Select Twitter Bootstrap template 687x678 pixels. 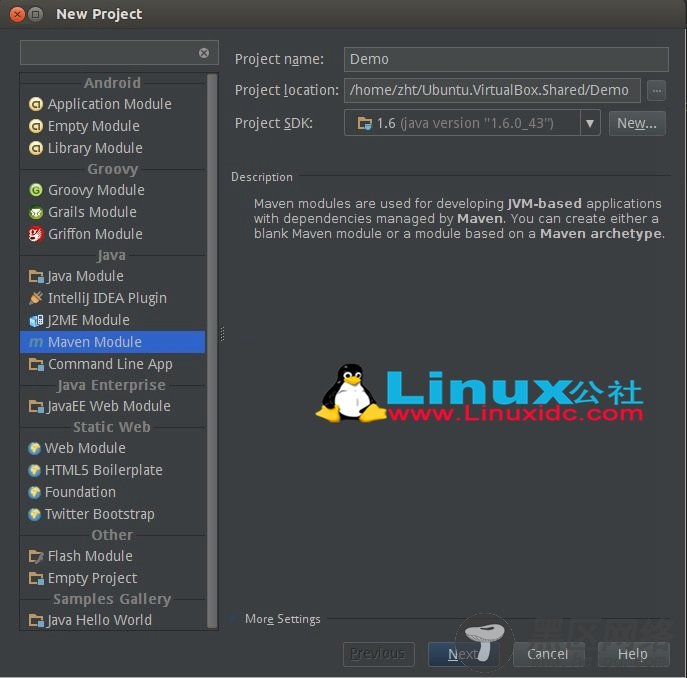(x=112, y=514)
